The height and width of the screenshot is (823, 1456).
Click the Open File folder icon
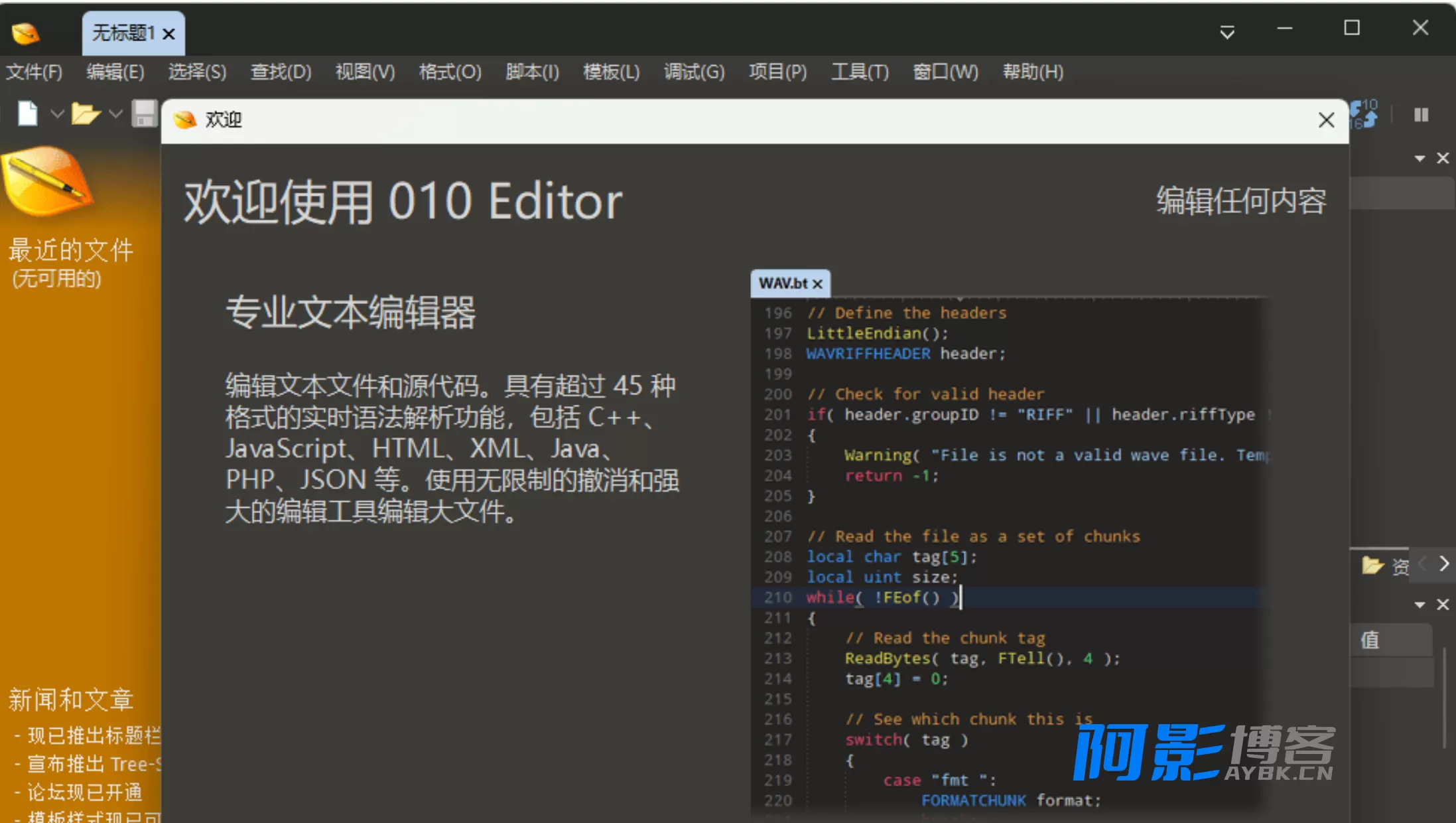(86, 114)
